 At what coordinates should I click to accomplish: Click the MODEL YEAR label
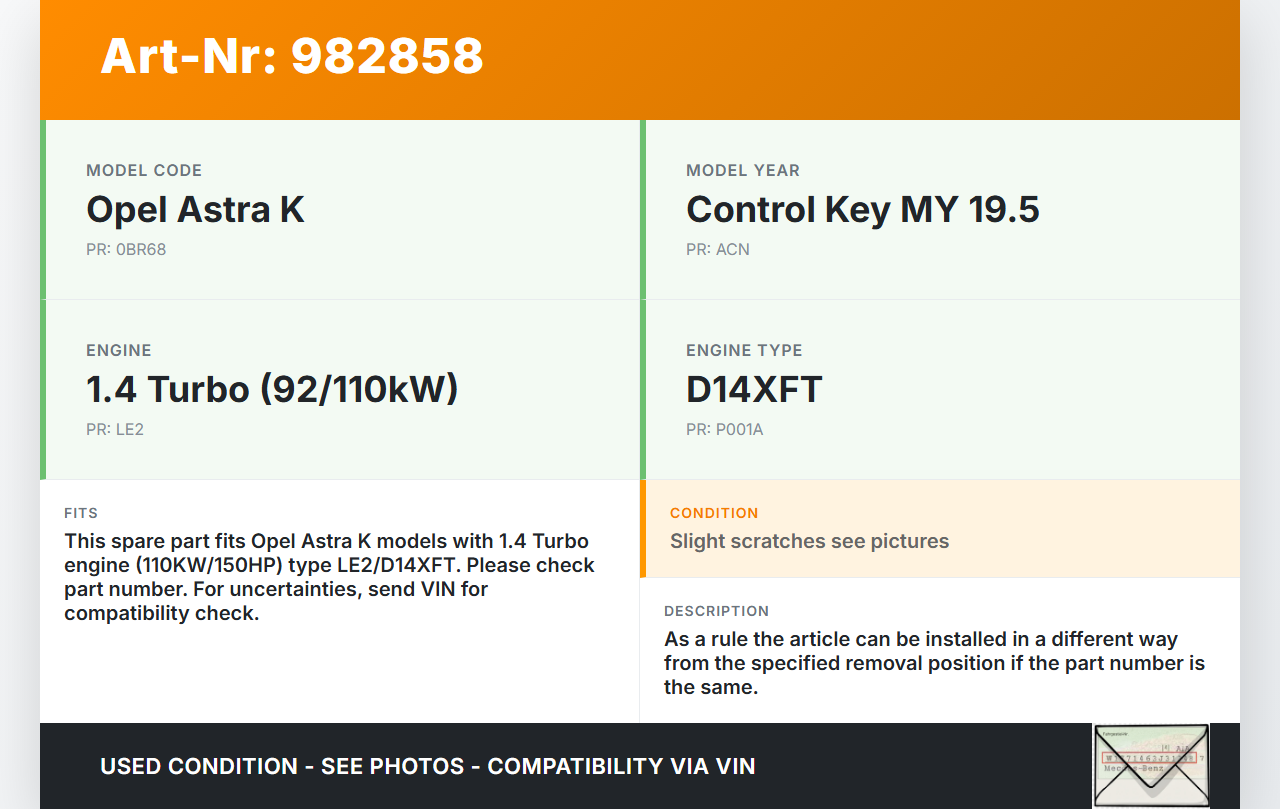pyautogui.click(x=743, y=170)
